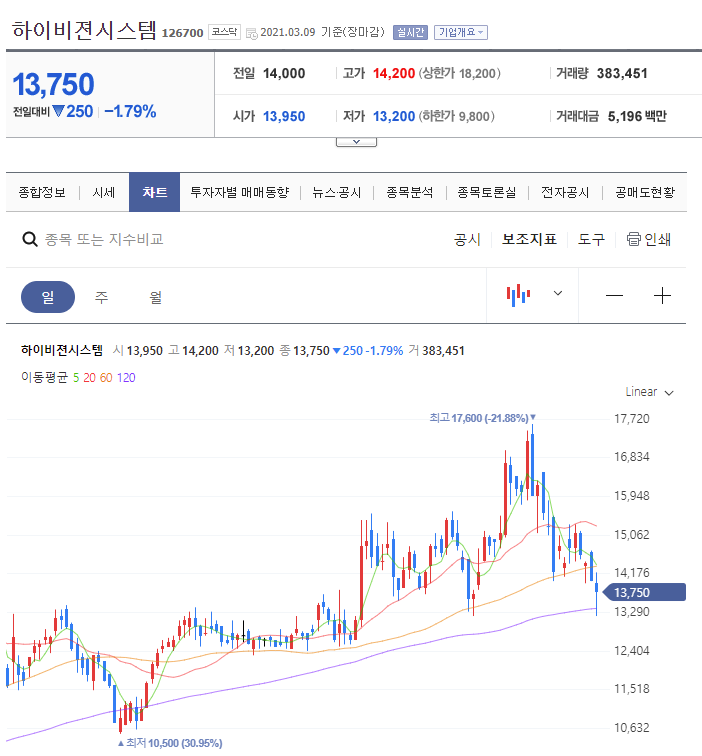Screen dimensions: 702x756
Task: Open the 전자공시 tab
Action: click(x=565, y=192)
